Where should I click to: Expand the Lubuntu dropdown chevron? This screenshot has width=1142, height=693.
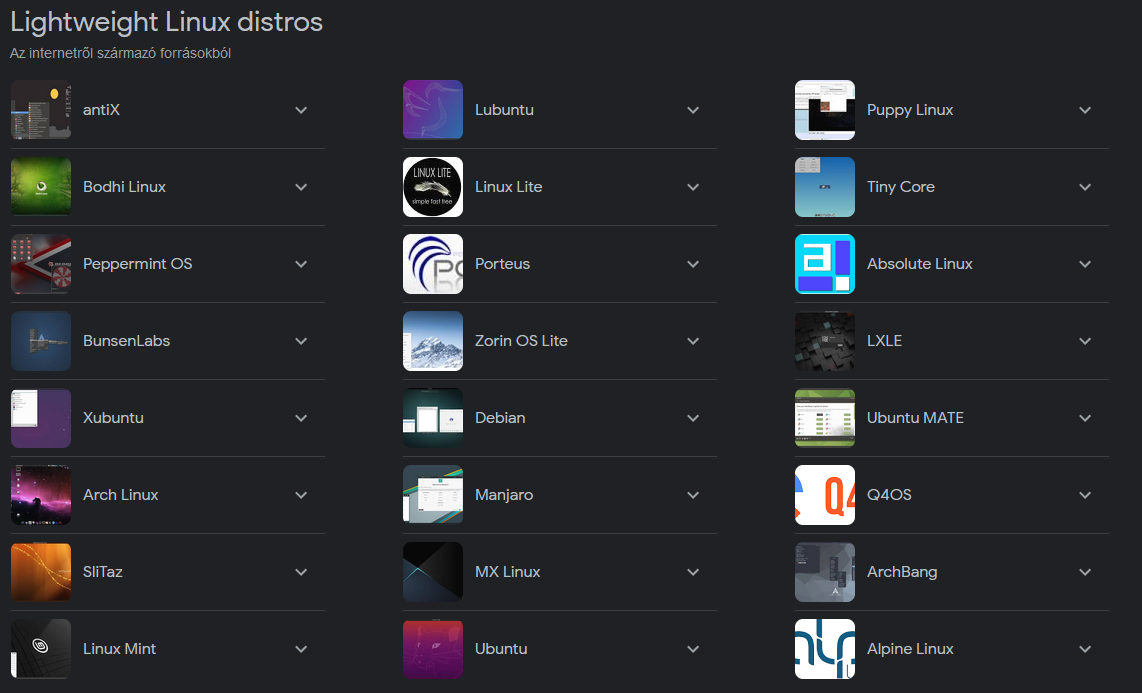click(693, 110)
